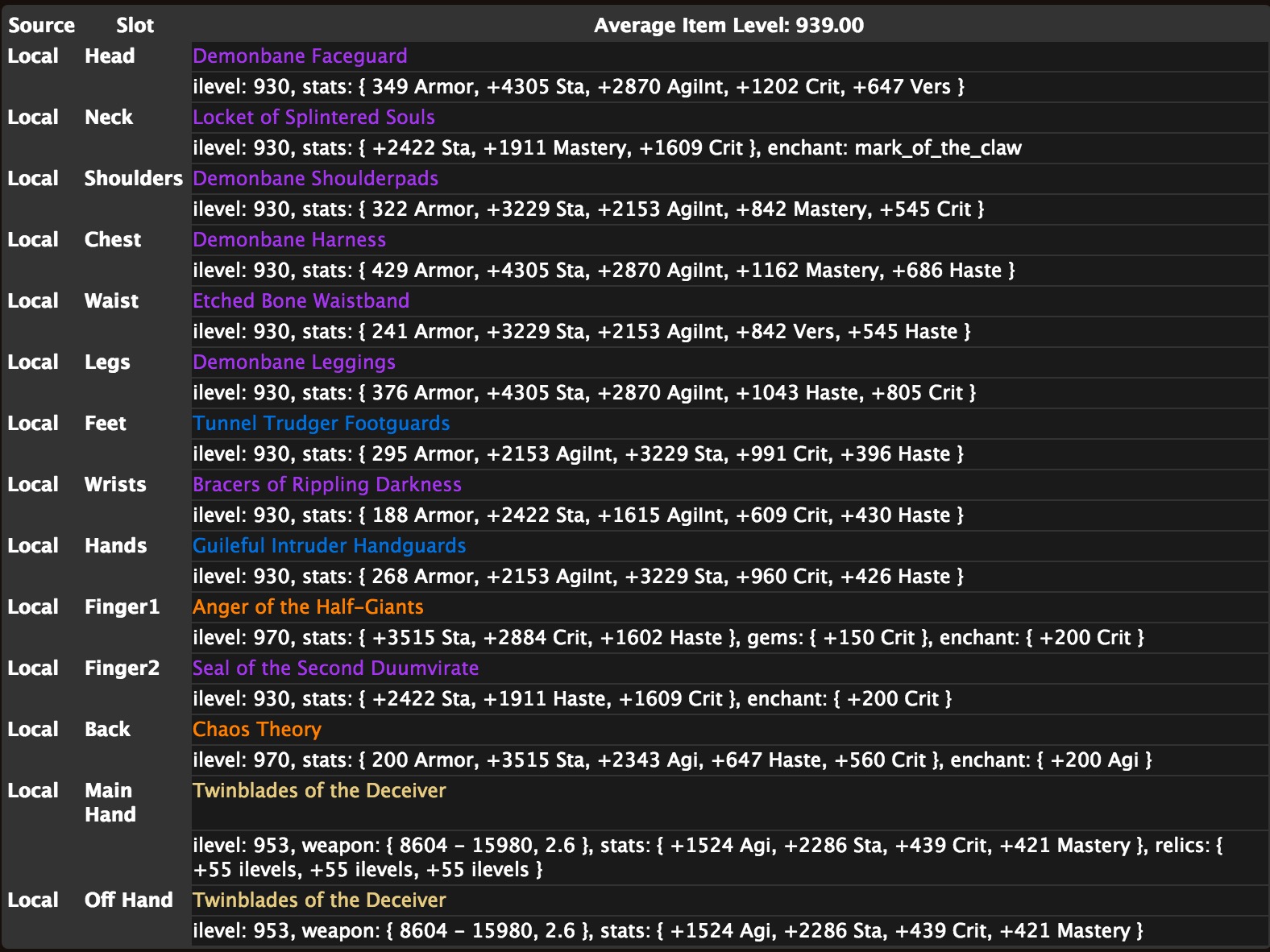Select the Main Hand slot label

pyautogui.click(x=110, y=803)
